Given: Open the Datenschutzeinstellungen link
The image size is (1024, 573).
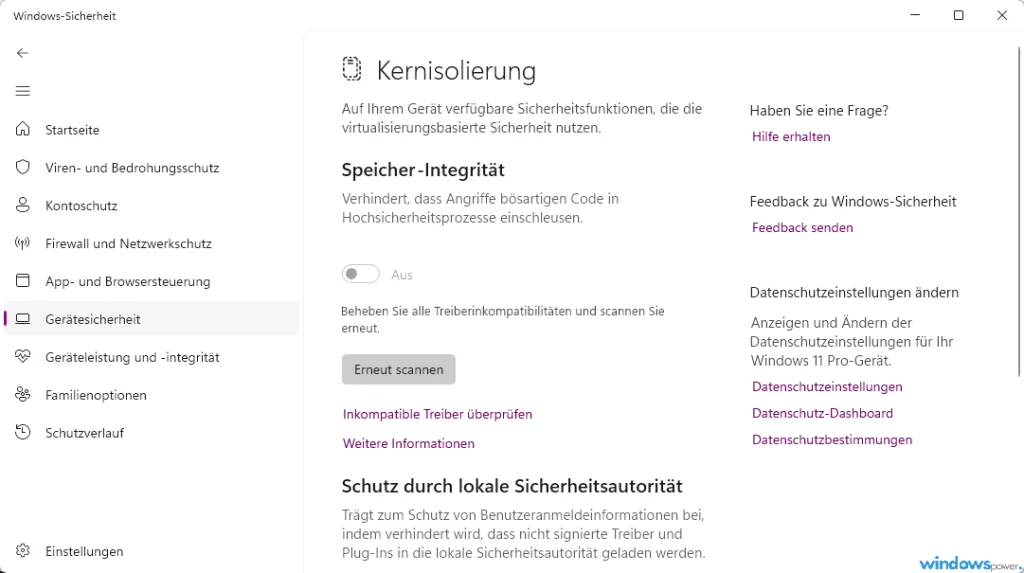Looking at the screenshot, I should (x=827, y=387).
